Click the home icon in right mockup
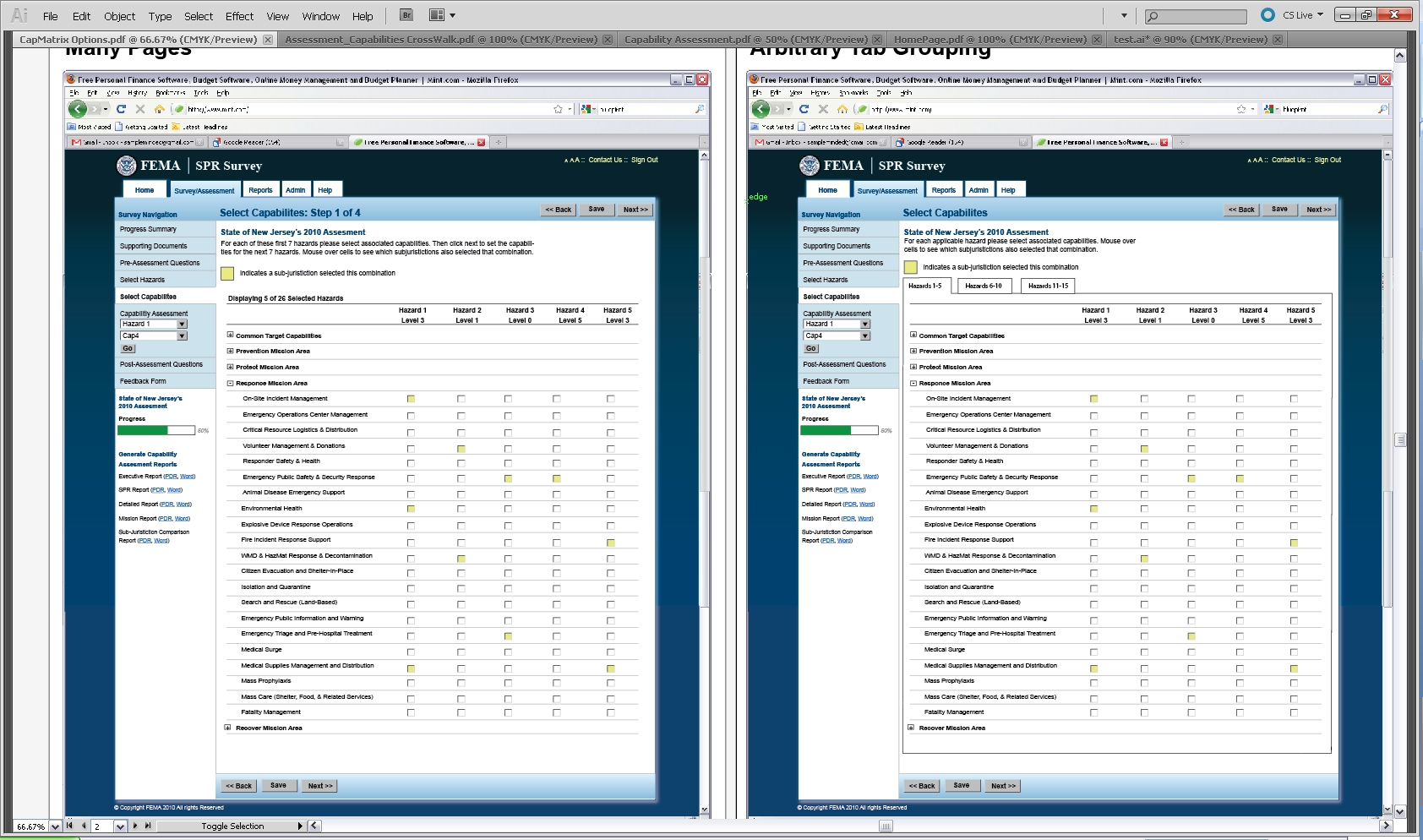This screenshot has height=840, width=1423. pyautogui.click(x=842, y=109)
